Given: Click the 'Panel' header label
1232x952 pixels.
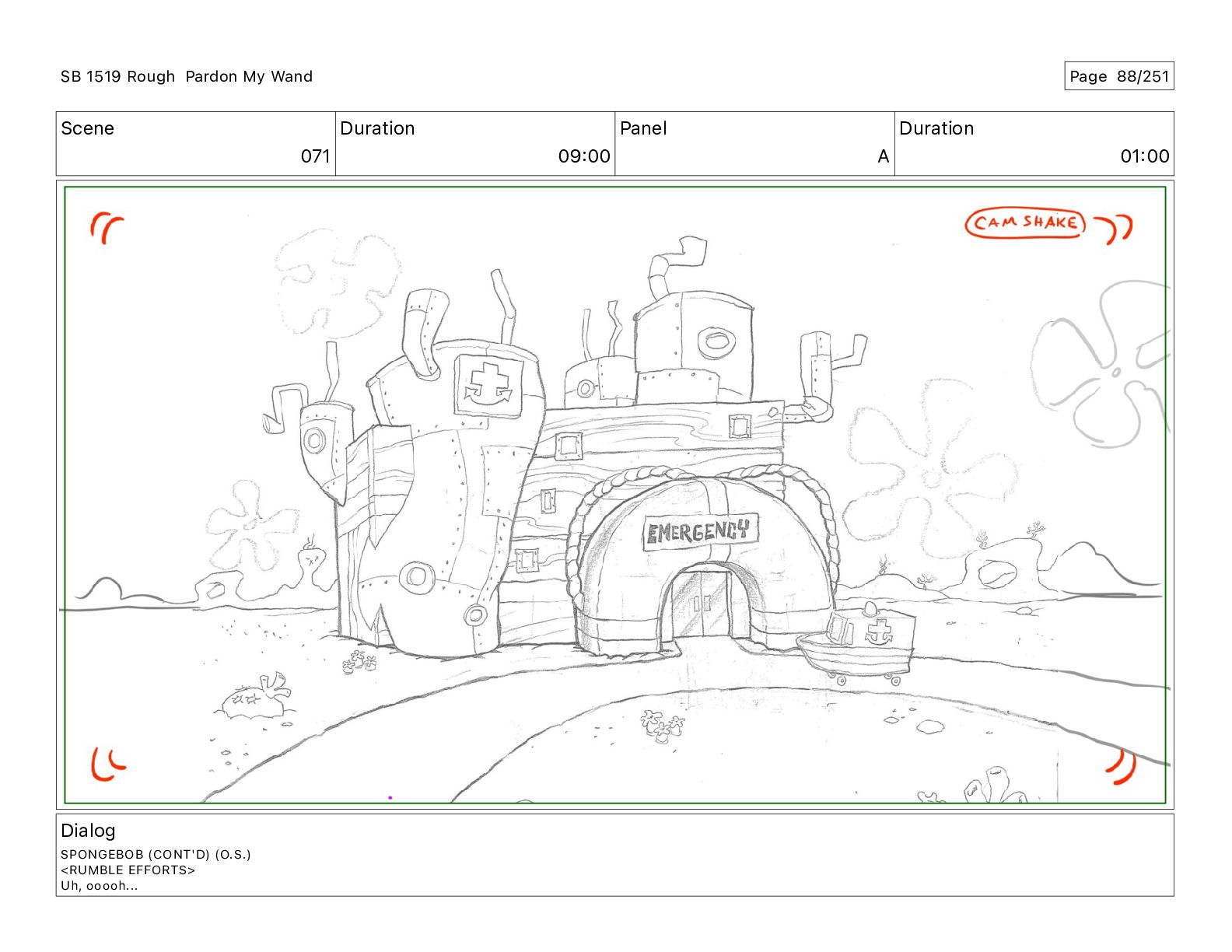Looking at the screenshot, I should tap(643, 128).
